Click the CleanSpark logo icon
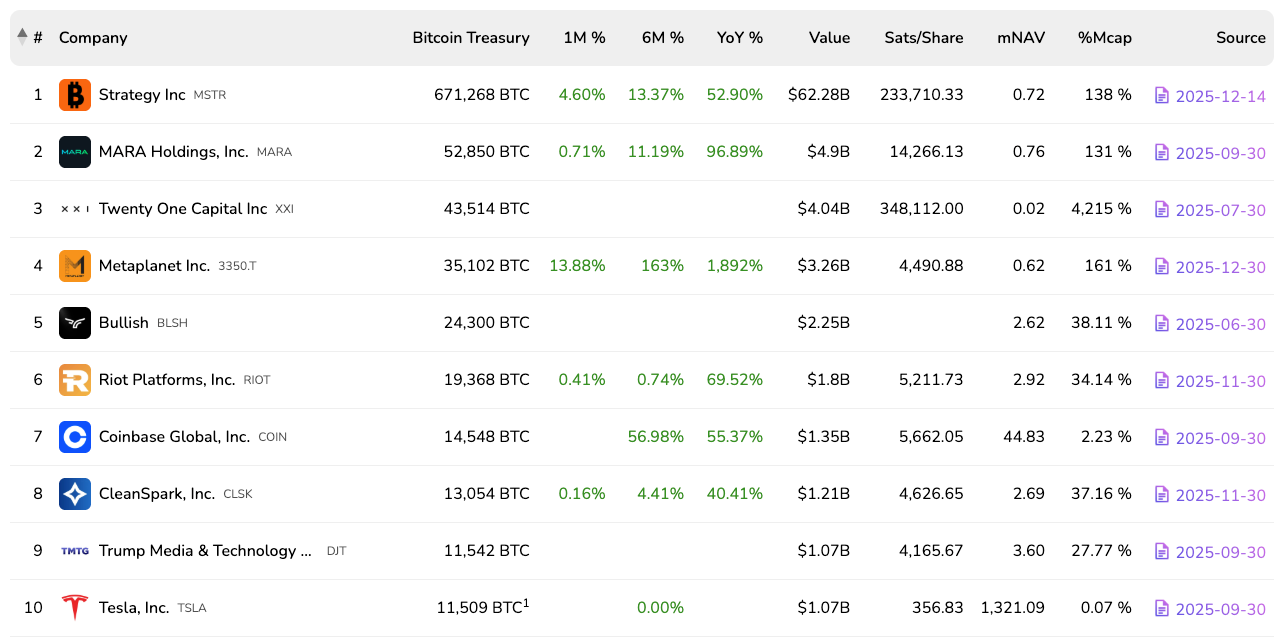 tap(75, 494)
